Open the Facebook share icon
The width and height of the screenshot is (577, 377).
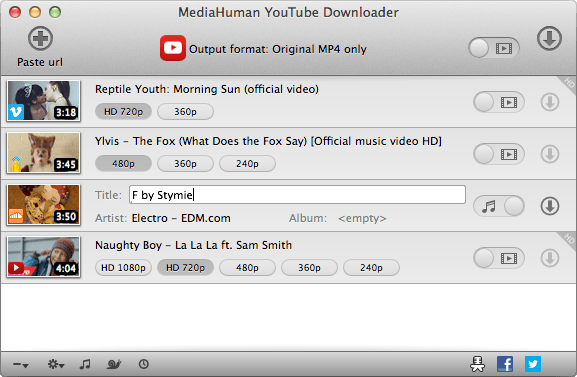point(505,364)
